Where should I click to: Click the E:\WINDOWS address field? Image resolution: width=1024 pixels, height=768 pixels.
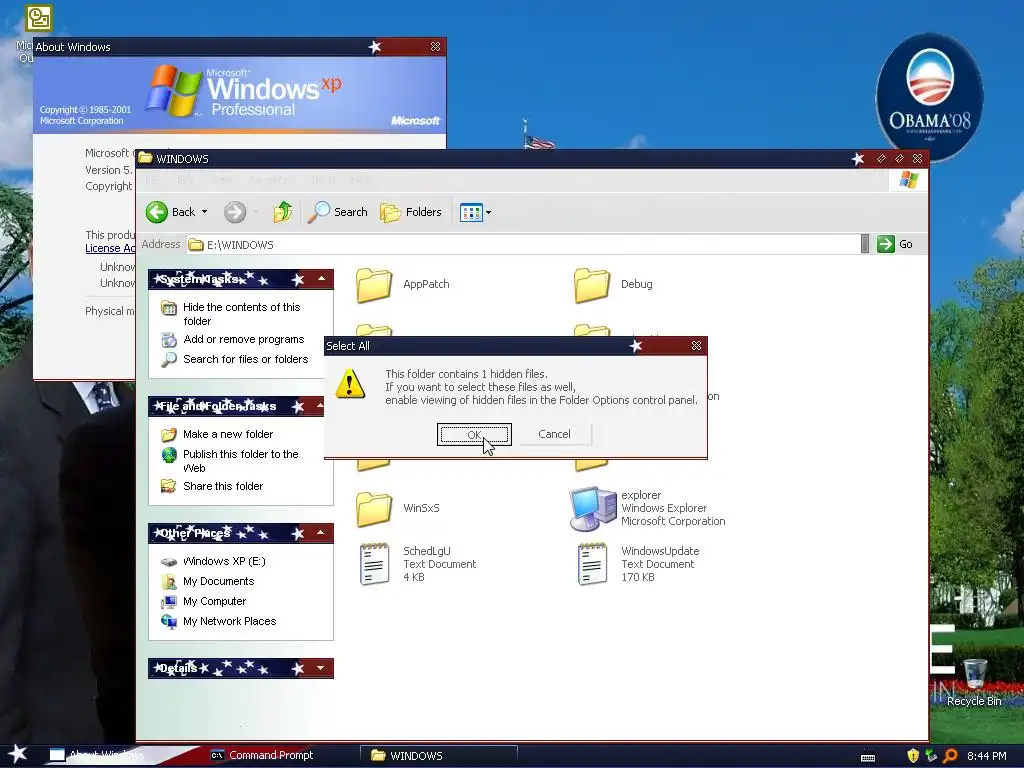[523, 244]
